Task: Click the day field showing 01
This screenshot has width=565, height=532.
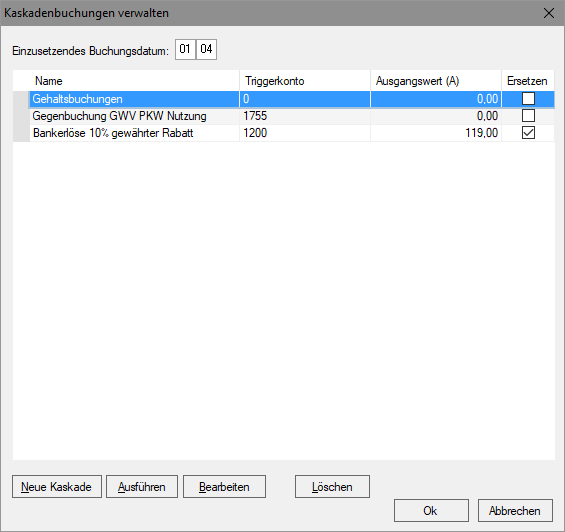Action: [185, 49]
